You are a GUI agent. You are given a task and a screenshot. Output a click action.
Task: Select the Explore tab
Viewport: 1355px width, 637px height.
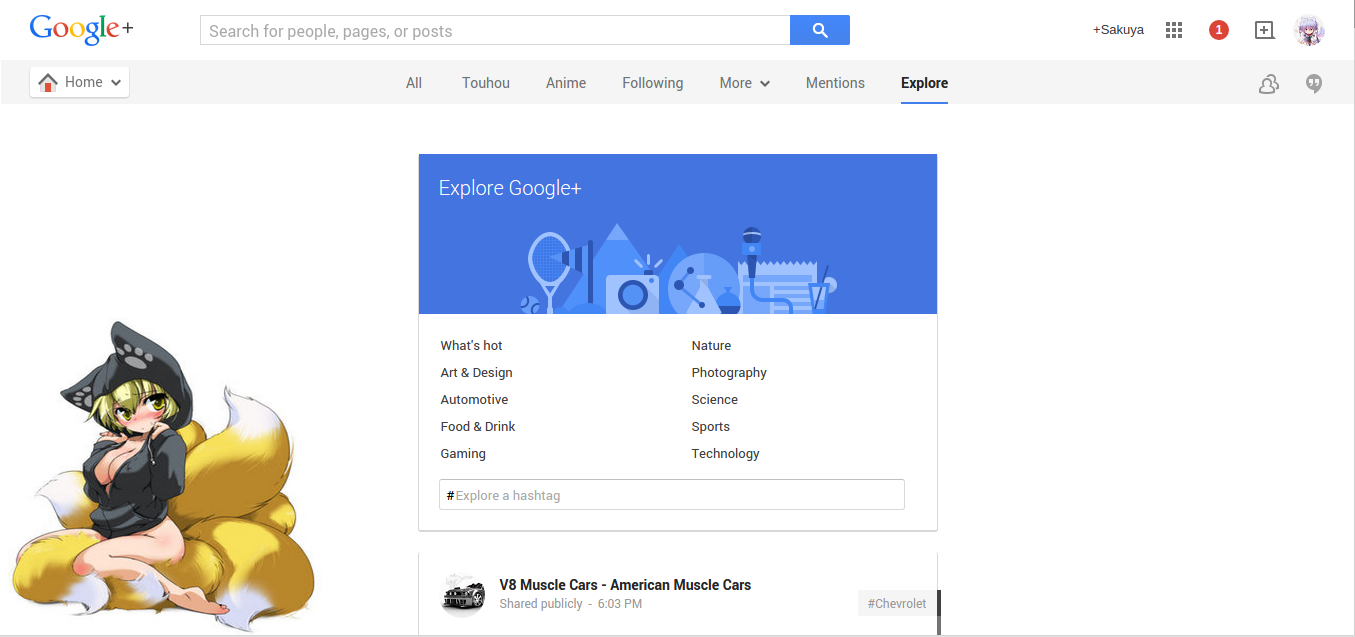[x=924, y=83]
